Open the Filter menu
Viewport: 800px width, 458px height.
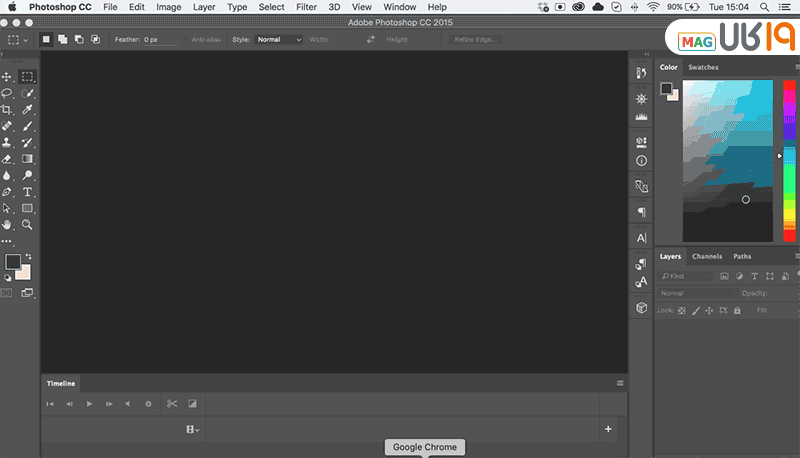click(306, 7)
